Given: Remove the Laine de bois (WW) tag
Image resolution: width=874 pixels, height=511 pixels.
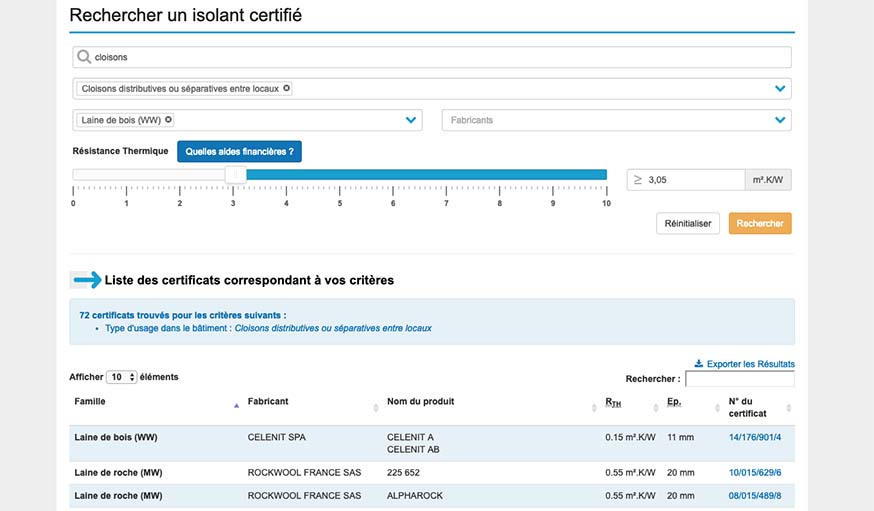Looking at the screenshot, I should 168,119.
